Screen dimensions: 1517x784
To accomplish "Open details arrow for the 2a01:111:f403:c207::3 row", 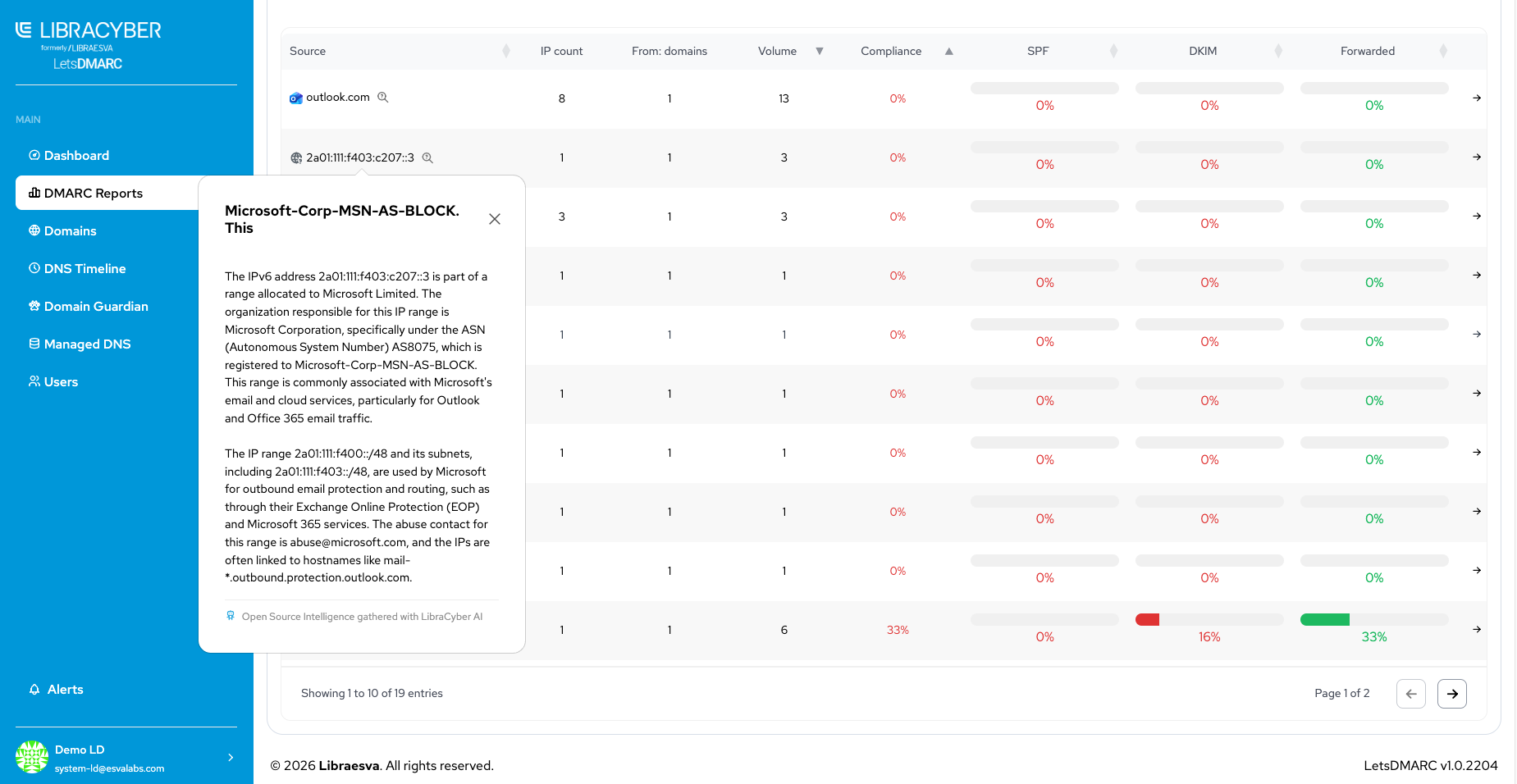I will coord(1477,157).
